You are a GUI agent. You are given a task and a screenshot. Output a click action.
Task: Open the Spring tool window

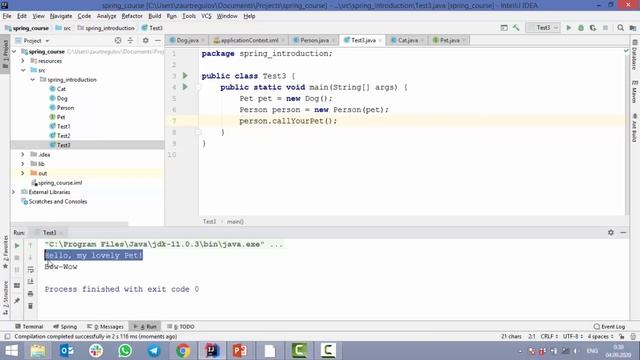(65, 327)
